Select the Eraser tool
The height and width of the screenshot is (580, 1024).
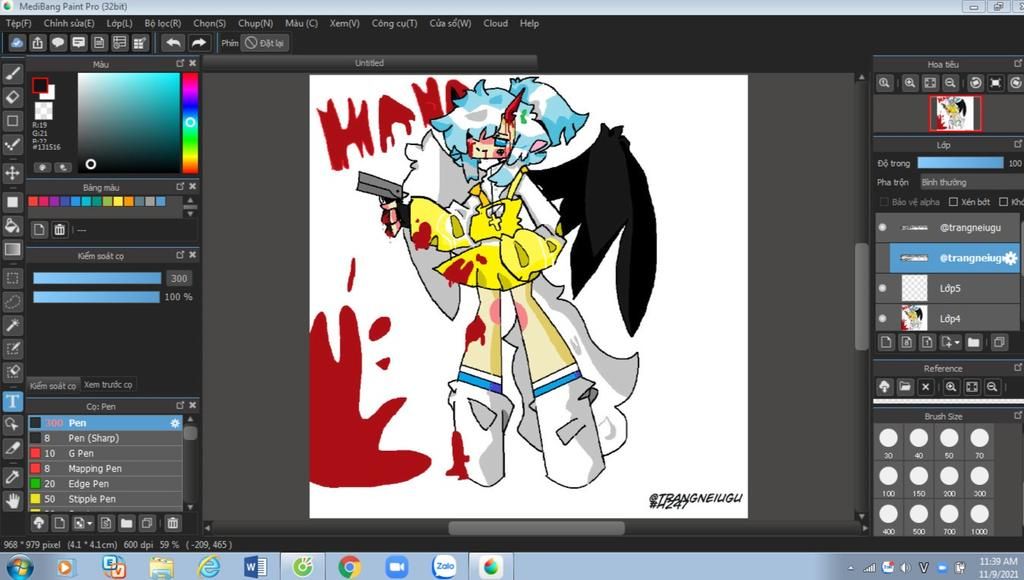12,97
